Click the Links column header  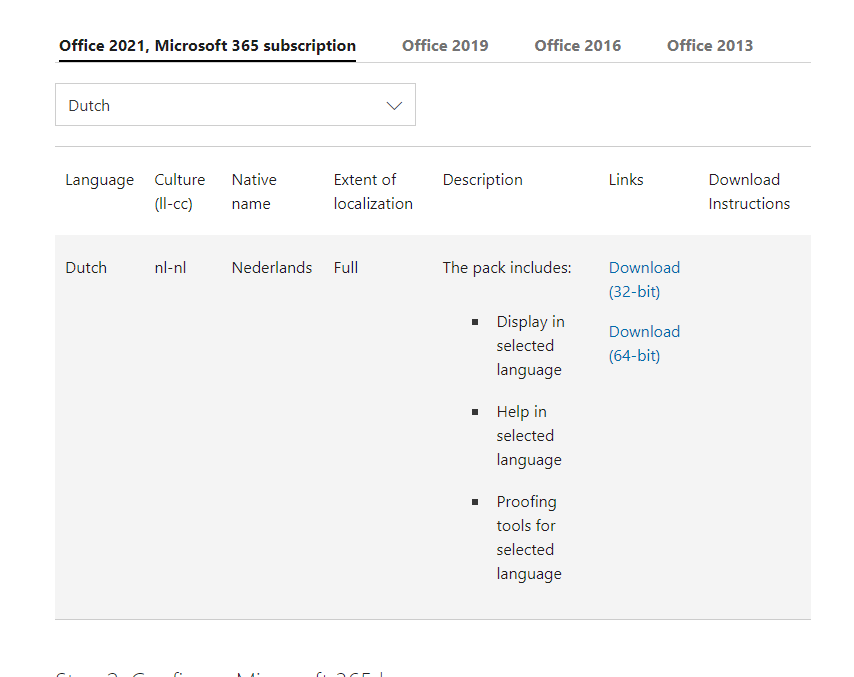click(626, 180)
